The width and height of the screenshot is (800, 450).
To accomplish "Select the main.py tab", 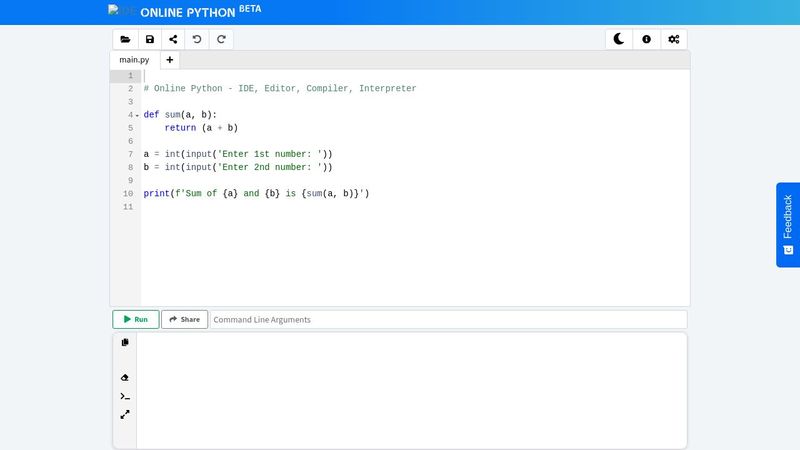I will (134, 60).
